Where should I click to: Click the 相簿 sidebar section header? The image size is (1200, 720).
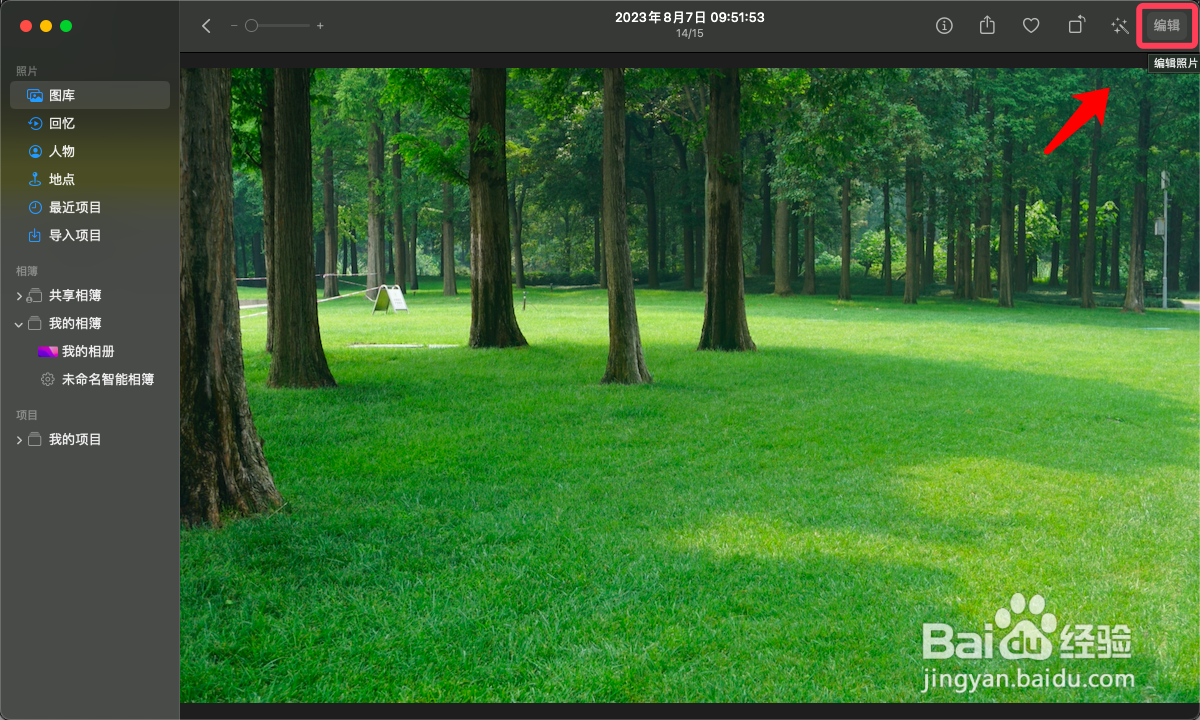(27, 271)
